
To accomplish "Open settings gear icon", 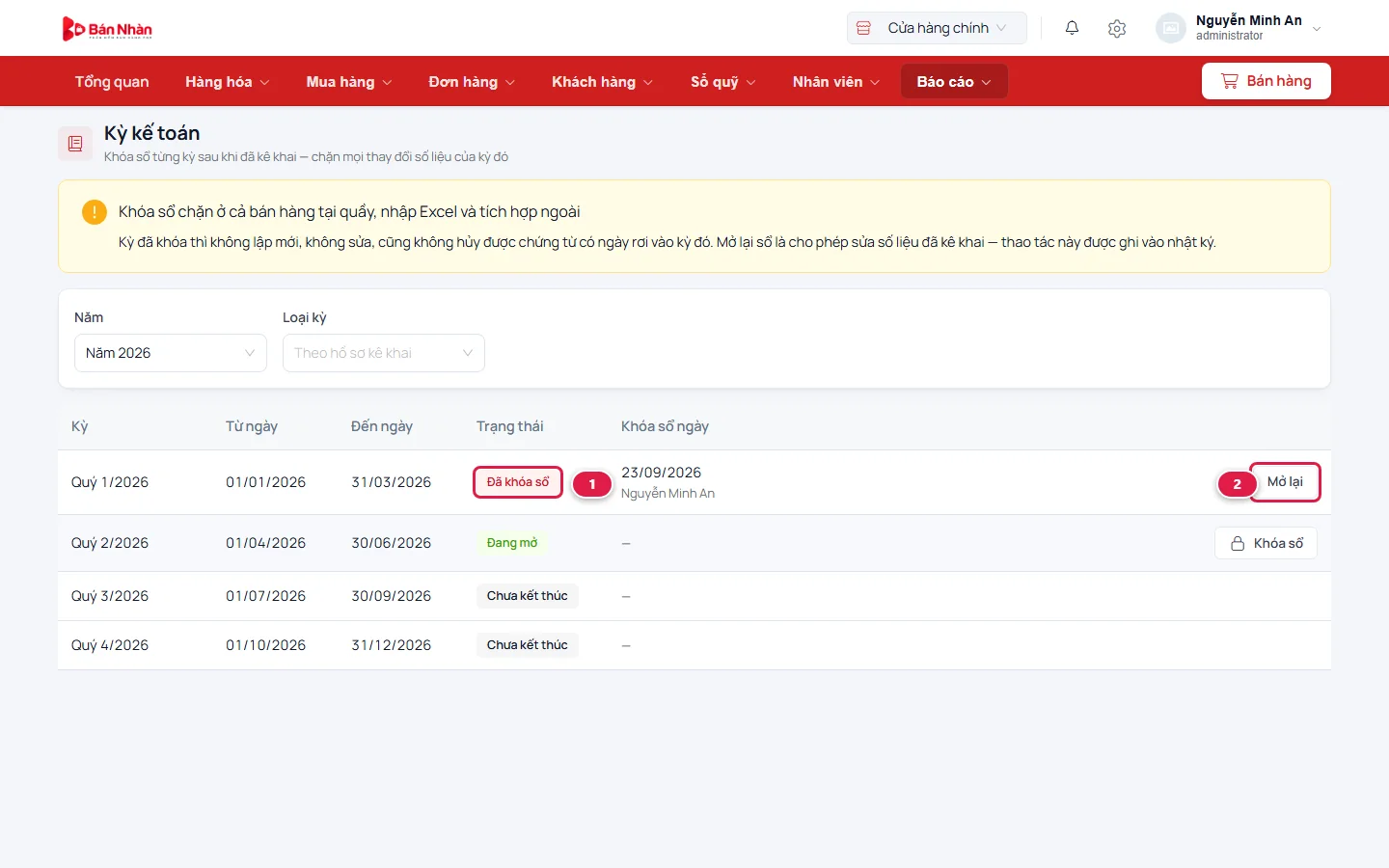I will (1117, 28).
